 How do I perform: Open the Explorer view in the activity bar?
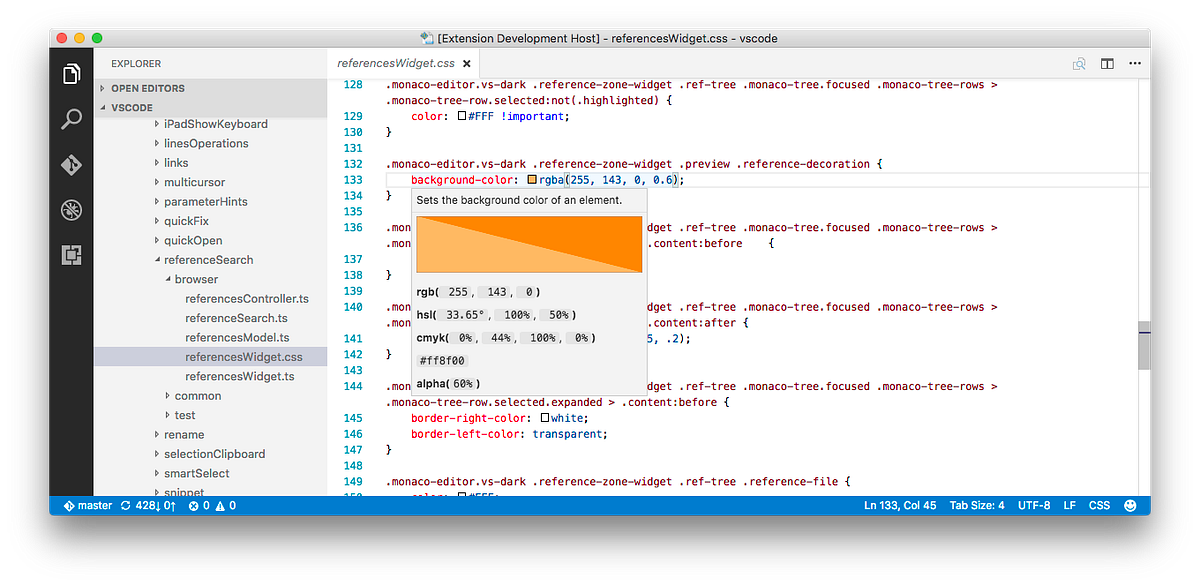pos(71,73)
